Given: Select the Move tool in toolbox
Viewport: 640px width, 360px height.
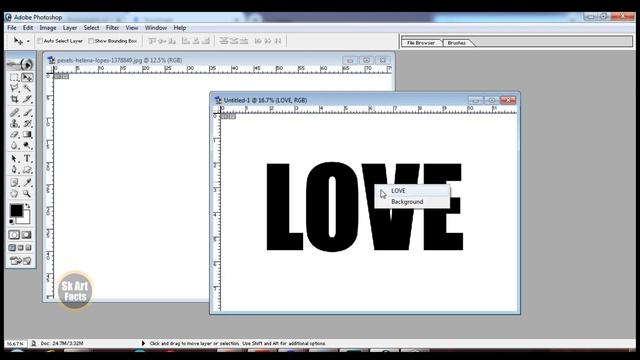Looking at the screenshot, I should click(x=27, y=77).
